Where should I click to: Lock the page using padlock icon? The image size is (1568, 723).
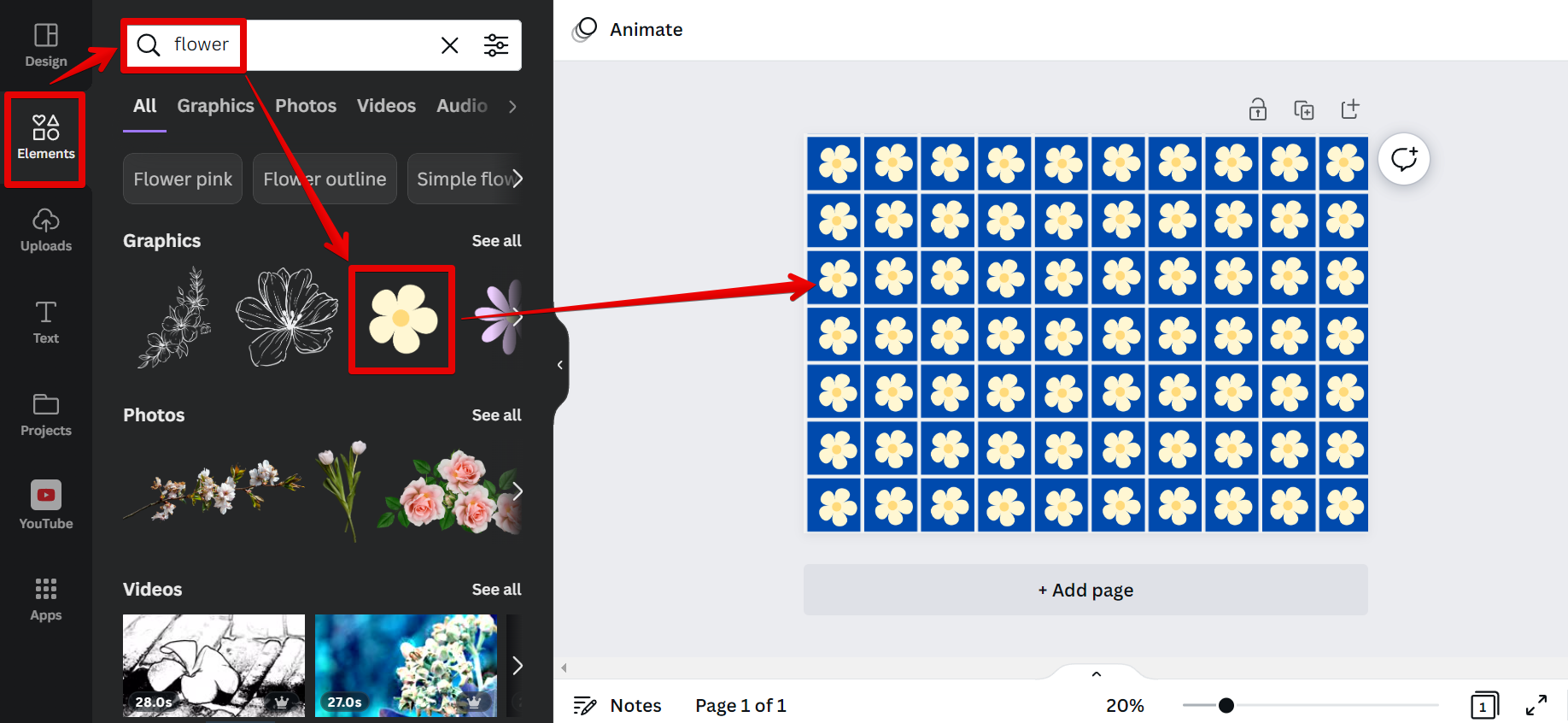pyautogui.click(x=1257, y=109)
